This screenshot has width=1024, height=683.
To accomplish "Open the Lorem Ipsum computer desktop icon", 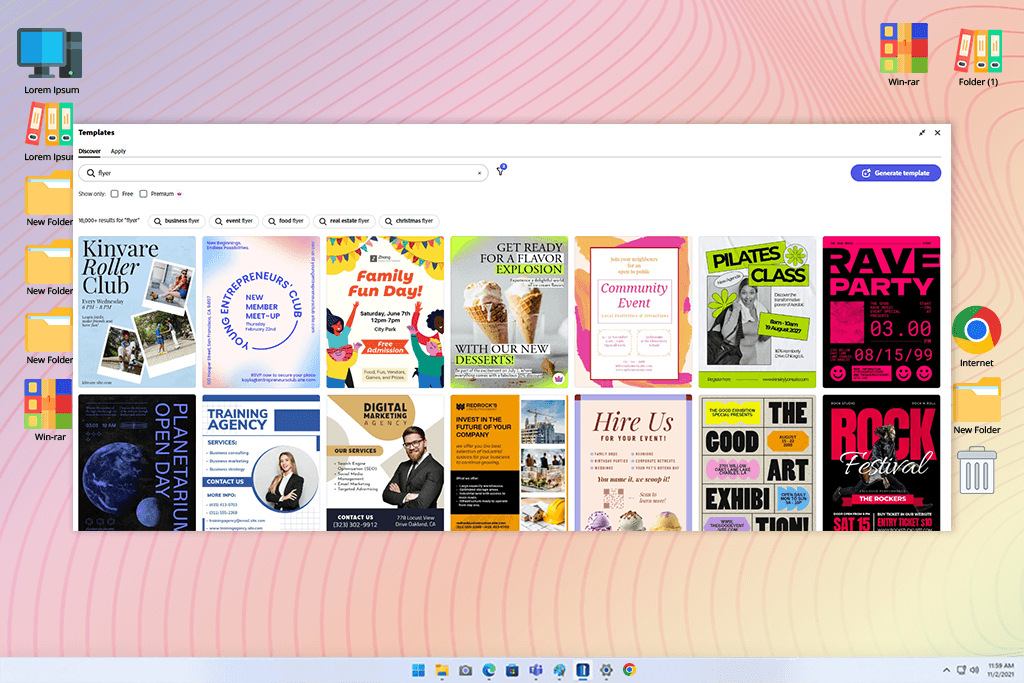I will point(52,61).
